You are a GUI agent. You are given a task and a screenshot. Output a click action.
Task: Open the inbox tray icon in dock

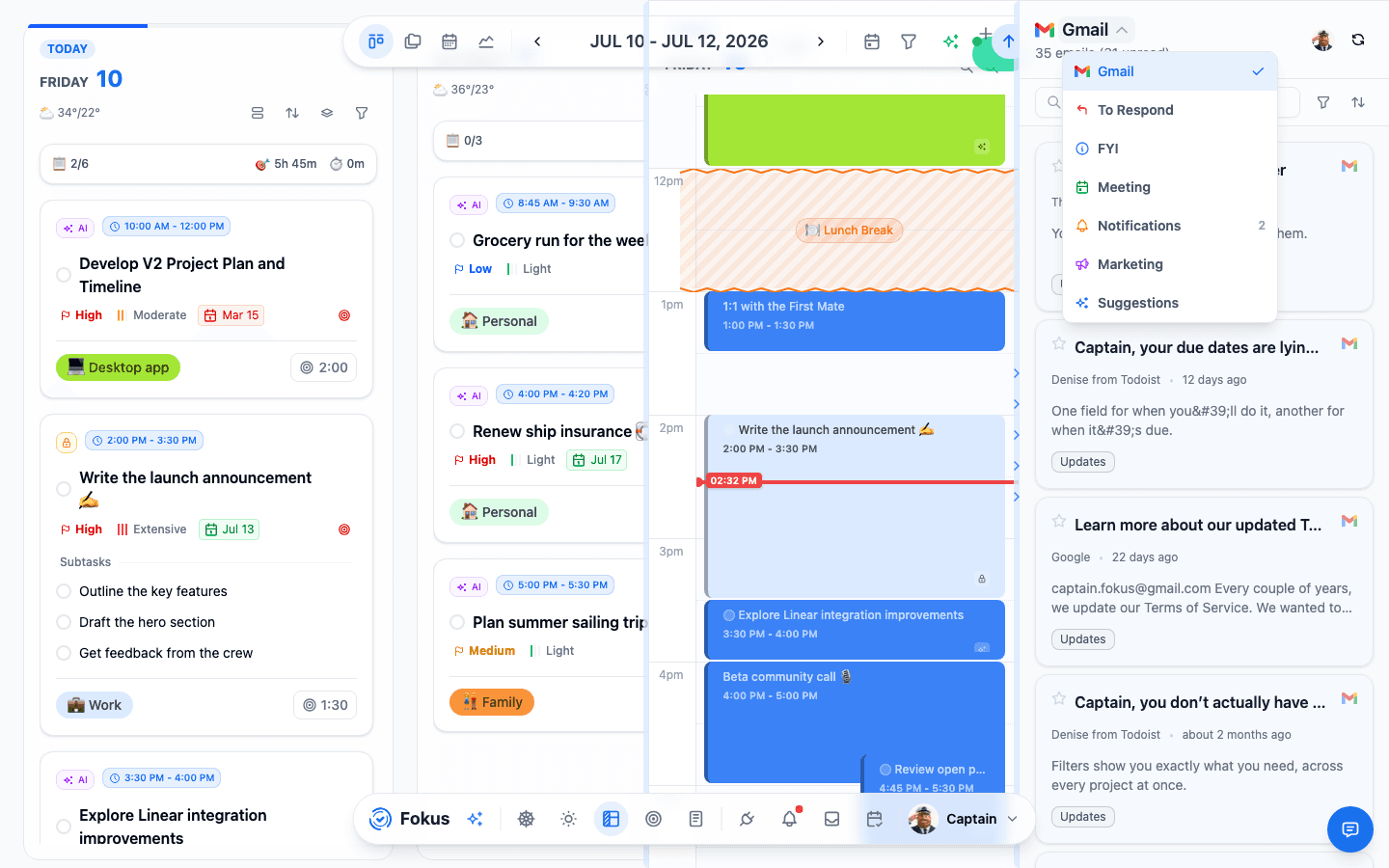click(x=831, y=819)
